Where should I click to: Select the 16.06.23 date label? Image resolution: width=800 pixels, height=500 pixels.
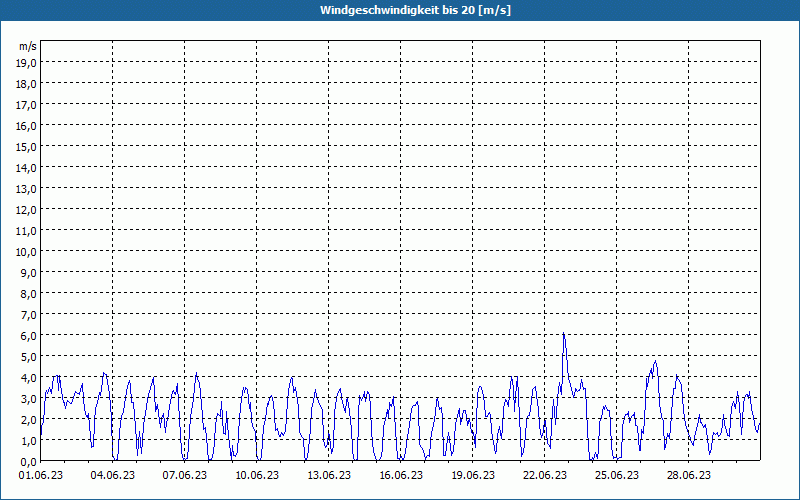pos(401,476)
